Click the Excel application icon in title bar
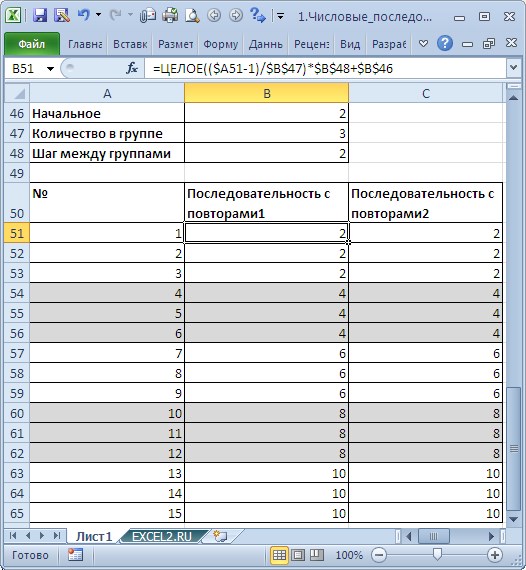Image resolution: width=526 pixels, height=570 pixels. pos(13,15)
